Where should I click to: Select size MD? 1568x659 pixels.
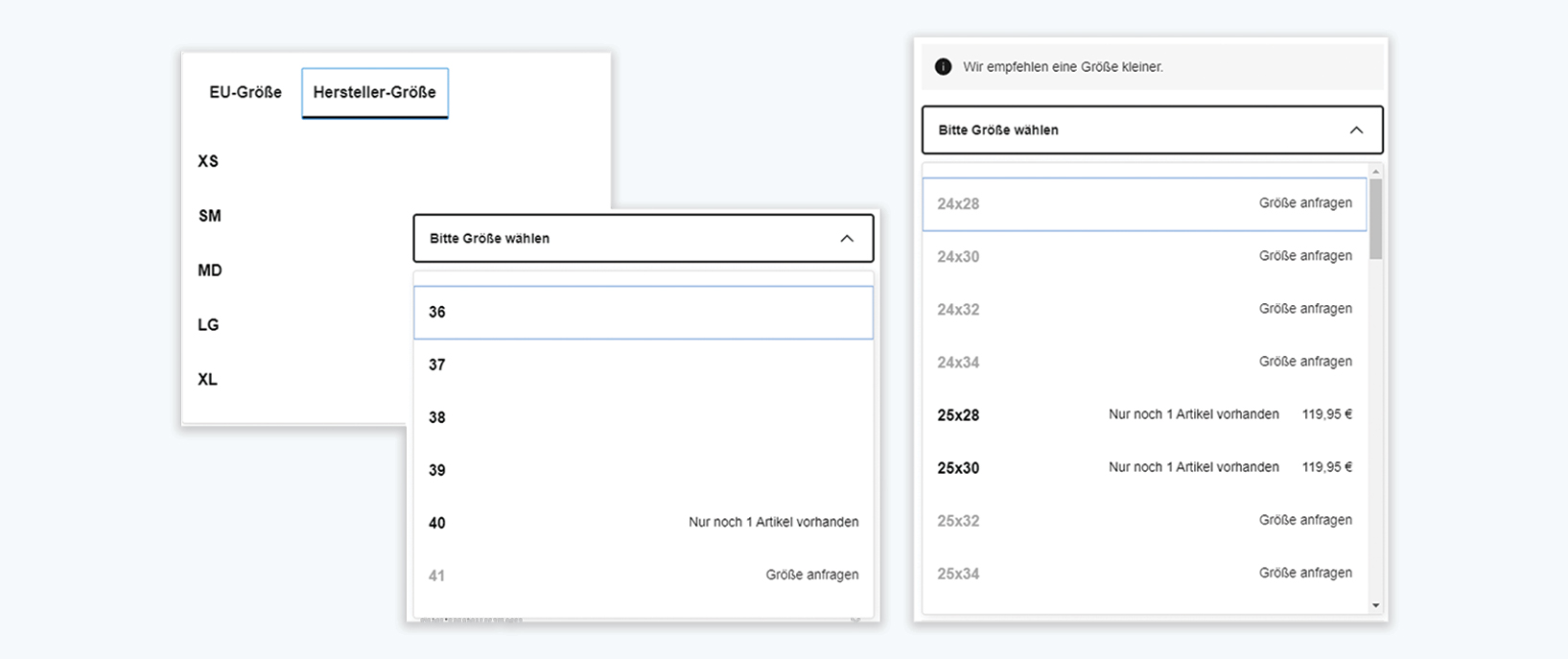210,271
